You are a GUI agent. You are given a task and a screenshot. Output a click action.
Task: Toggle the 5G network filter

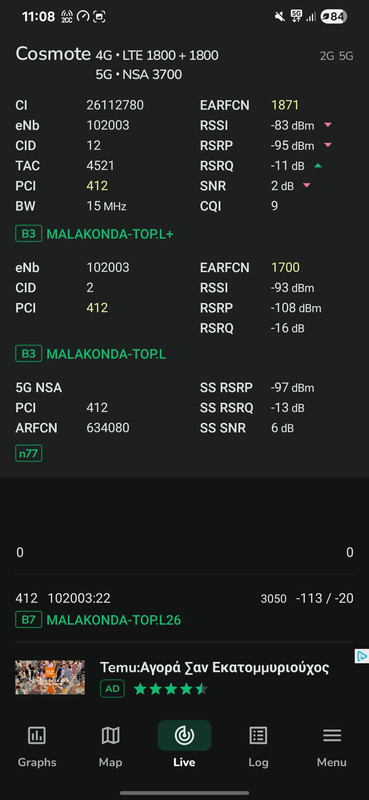346,56
